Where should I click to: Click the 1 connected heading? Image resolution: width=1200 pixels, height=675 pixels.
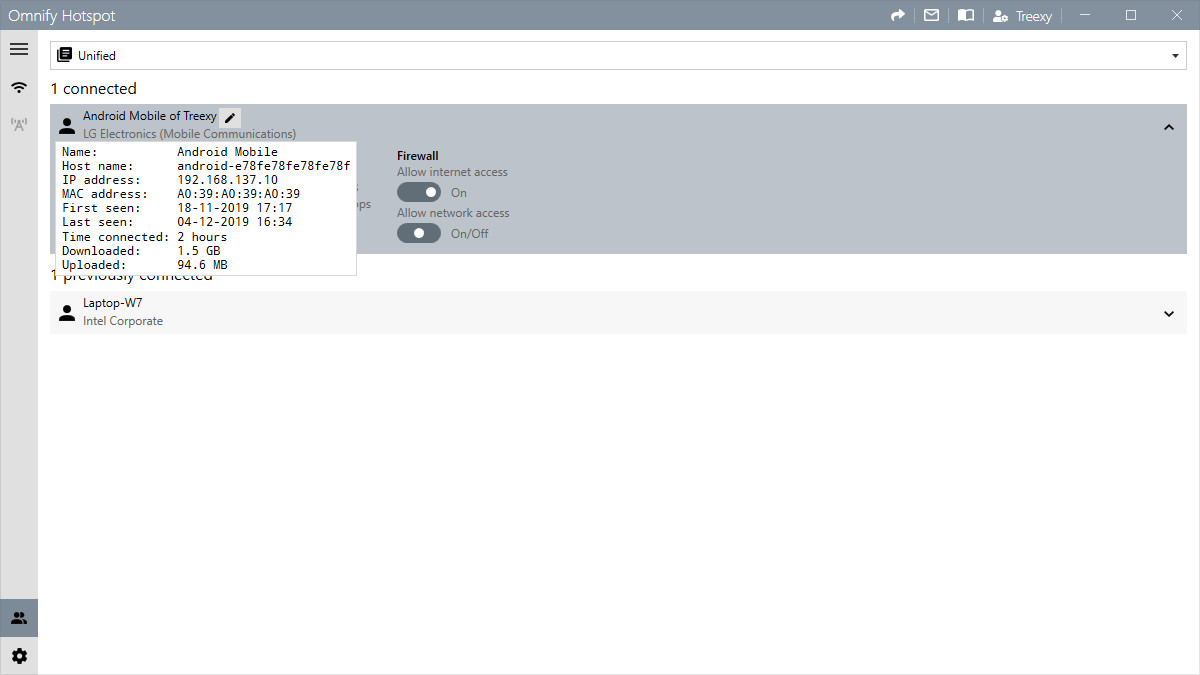(93, 88)
